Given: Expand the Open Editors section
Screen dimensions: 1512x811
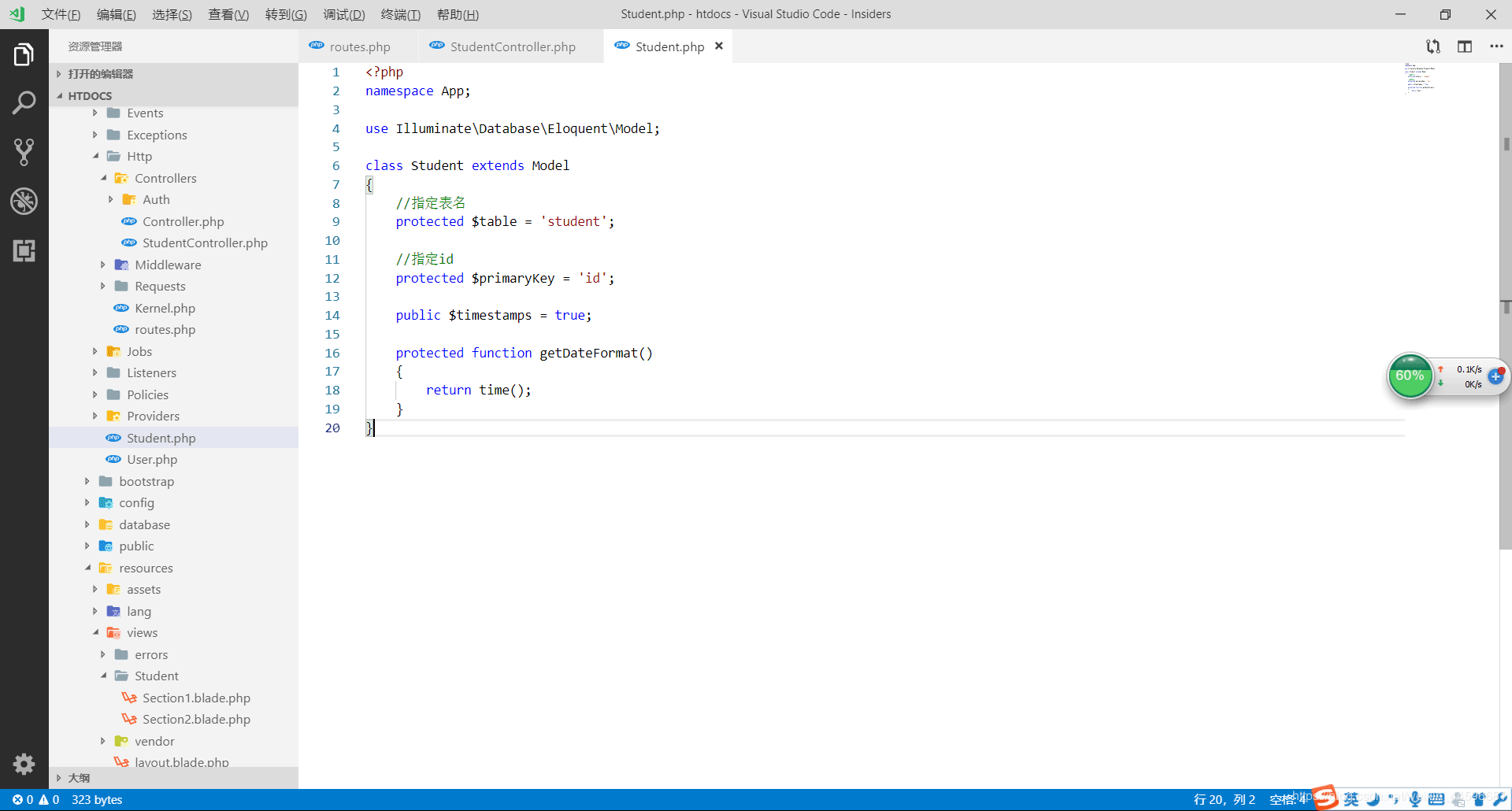Looking at the screenshot, I should pos(100,74).
